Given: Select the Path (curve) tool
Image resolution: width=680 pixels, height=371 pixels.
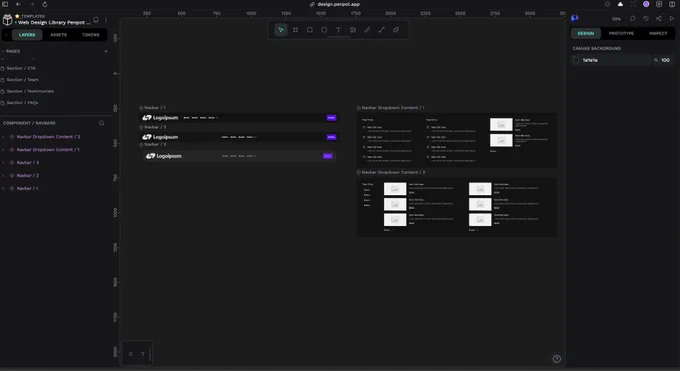Looking at the screenshot, I should pyautogui.click(x=382, y=30).
